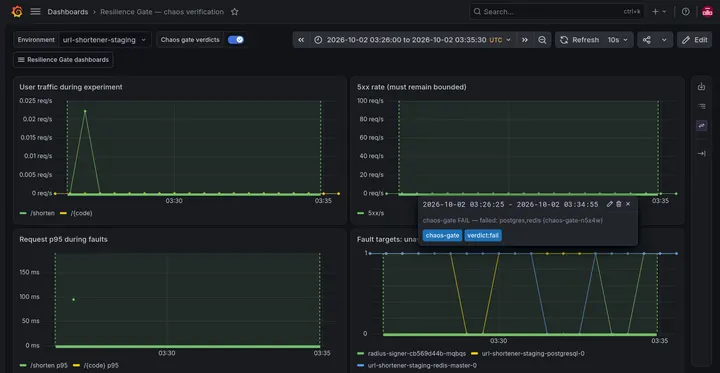Star this dashboard as favorite
The width and height of the screenshot is (720, 373).
pos(235,12)
